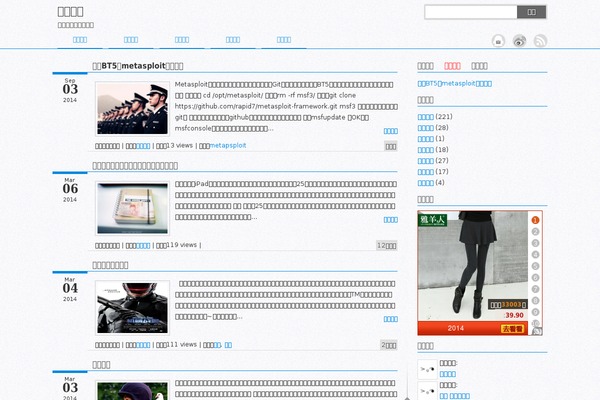Select ad slide number 5 indicator
The height and width of the screenshot is (400, 600).
tap(535, 266)
